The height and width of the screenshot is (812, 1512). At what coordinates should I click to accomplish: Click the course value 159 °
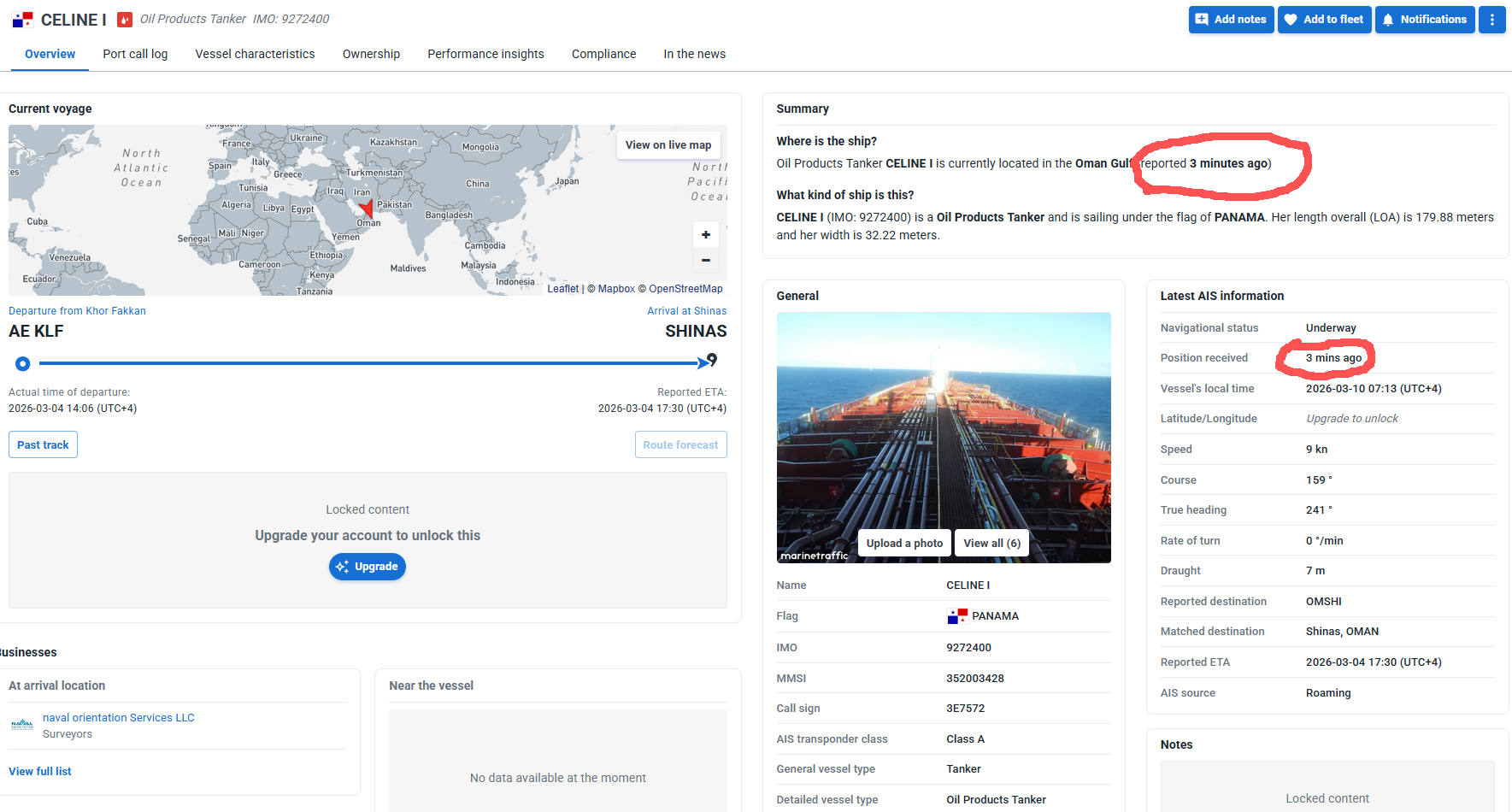[1319, 480]
